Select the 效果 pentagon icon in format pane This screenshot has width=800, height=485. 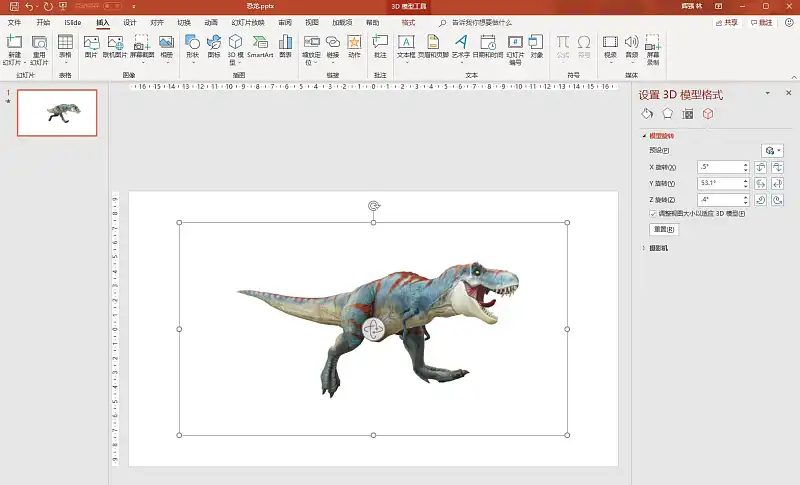tap(667, 113)
